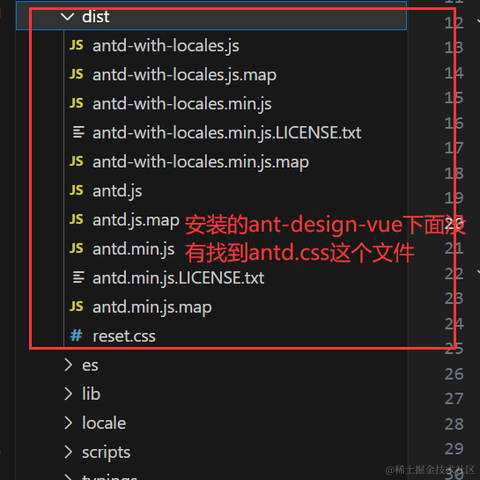Open antd.js.map file
Image resolution: width=480 pixels, height=480 pixels.
pyautogui.click(x=136, y=220)
